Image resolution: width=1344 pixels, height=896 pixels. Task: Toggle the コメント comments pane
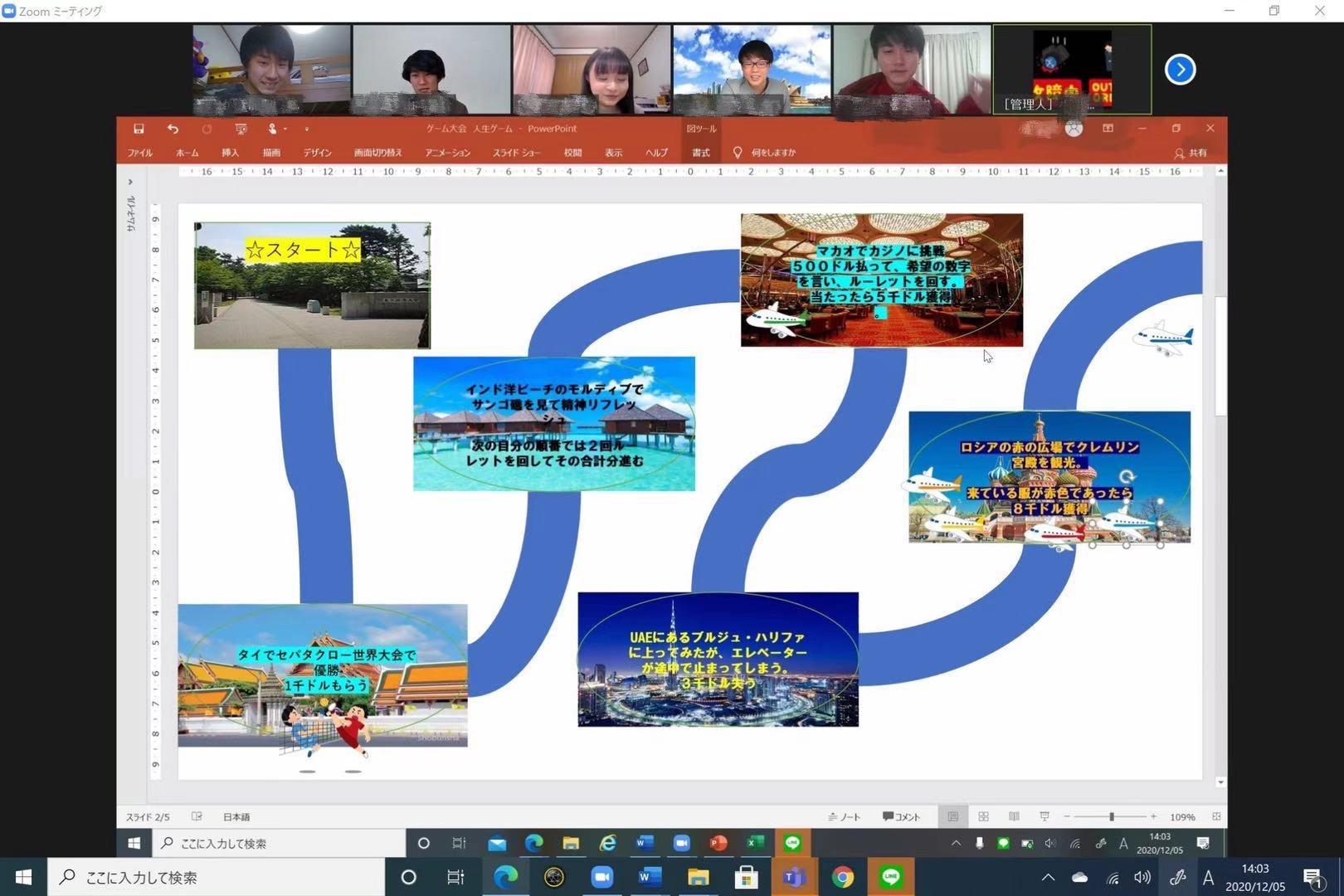point(902,816)
